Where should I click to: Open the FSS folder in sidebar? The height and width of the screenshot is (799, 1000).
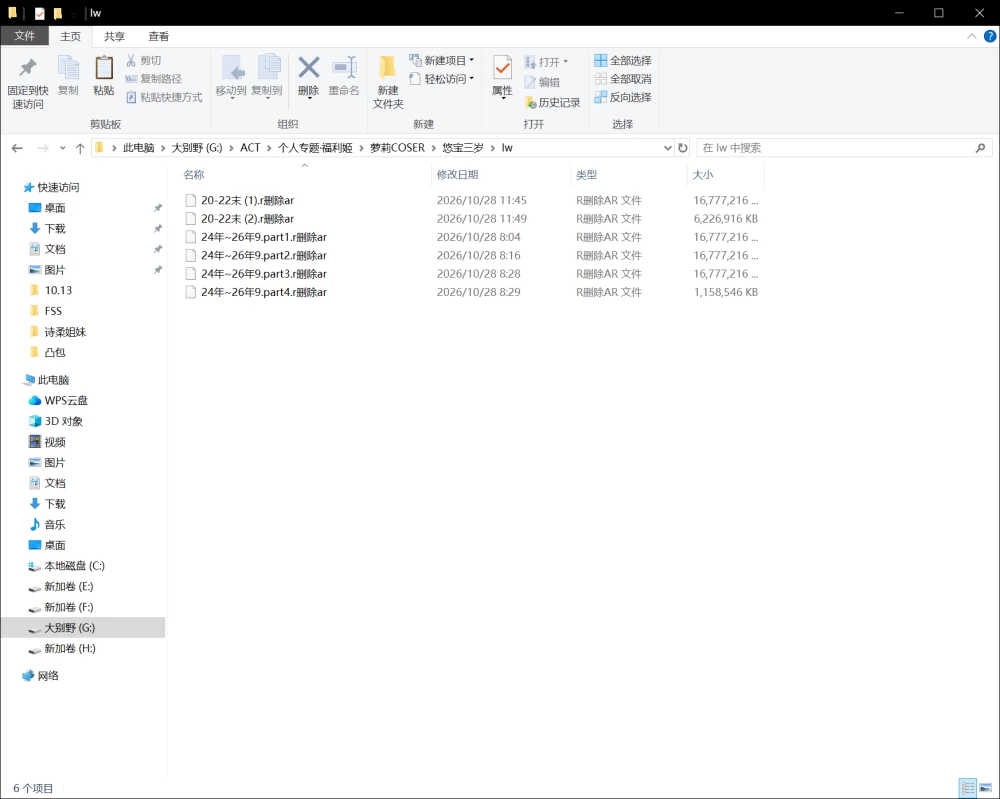click(46, 311)
